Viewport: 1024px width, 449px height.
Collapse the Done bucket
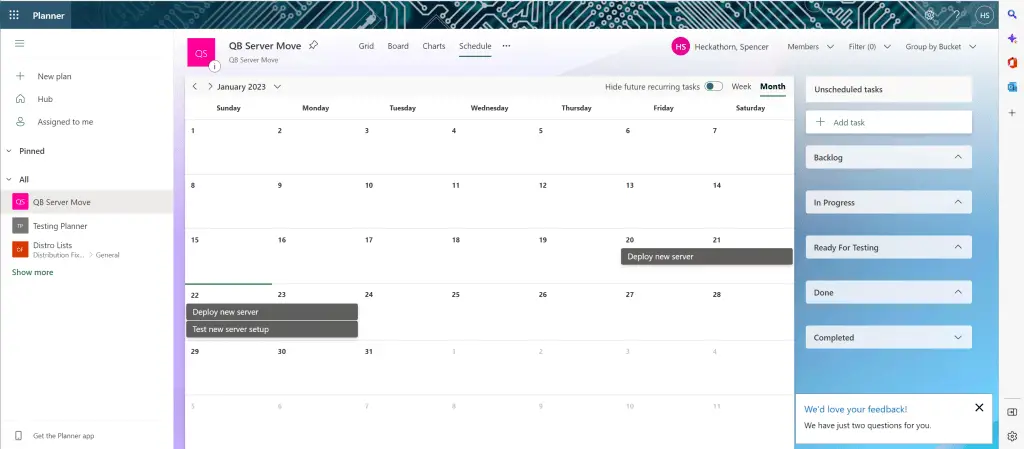point(958,292)
